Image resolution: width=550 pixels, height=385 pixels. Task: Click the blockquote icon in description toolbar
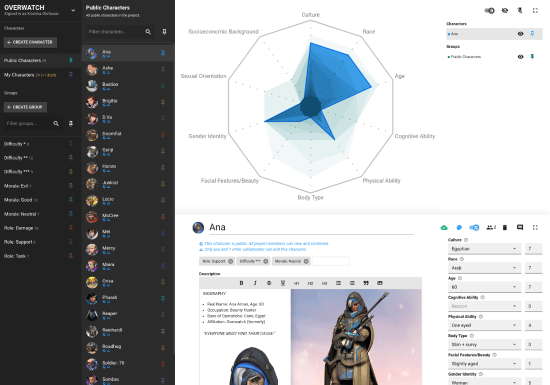tap(366, 283)
